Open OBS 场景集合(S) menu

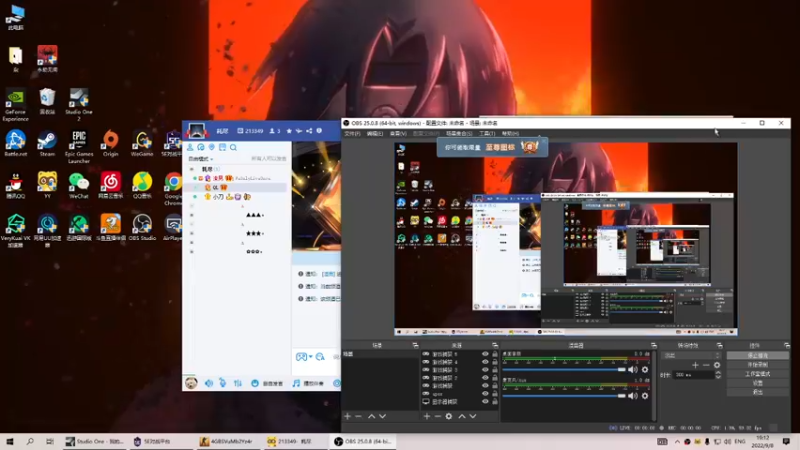pos(459,134)
